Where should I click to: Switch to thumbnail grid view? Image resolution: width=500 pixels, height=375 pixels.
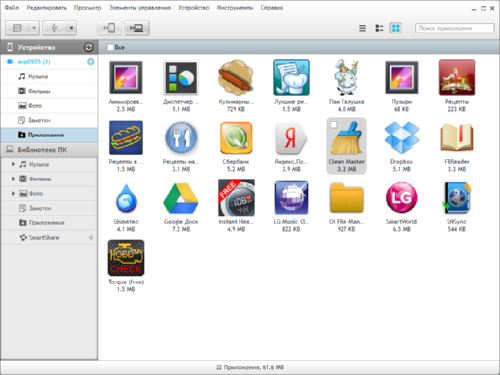pos(396,28)
